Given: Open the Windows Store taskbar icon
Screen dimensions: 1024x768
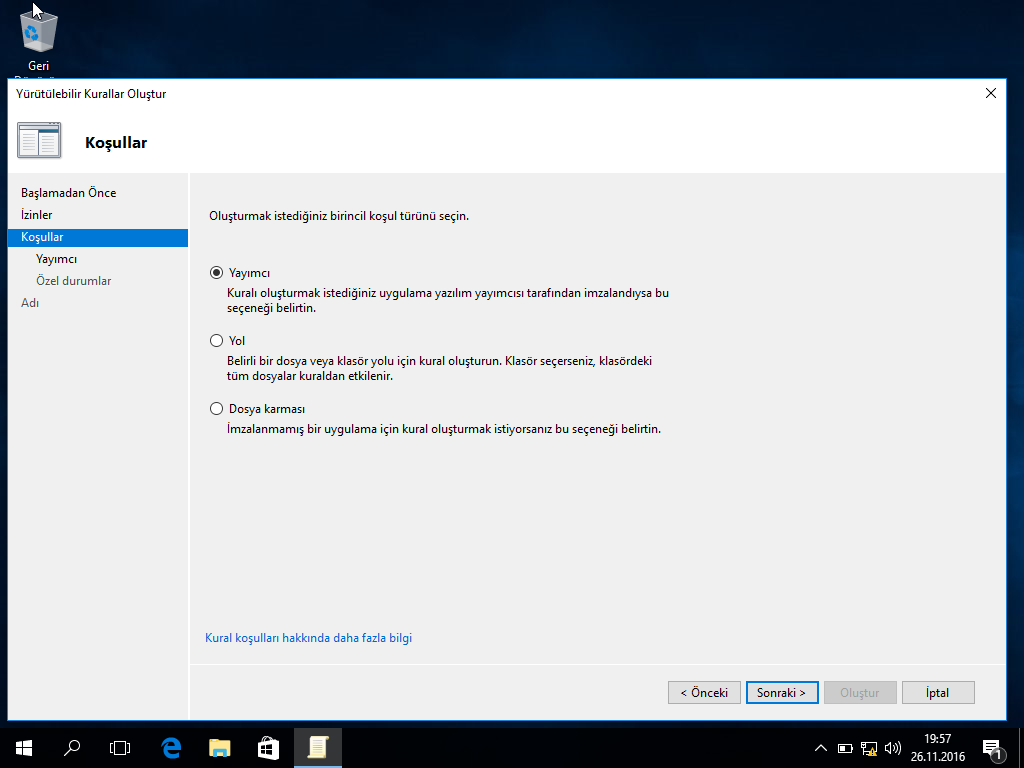Looking at the screenshot, I should (268, 747).
